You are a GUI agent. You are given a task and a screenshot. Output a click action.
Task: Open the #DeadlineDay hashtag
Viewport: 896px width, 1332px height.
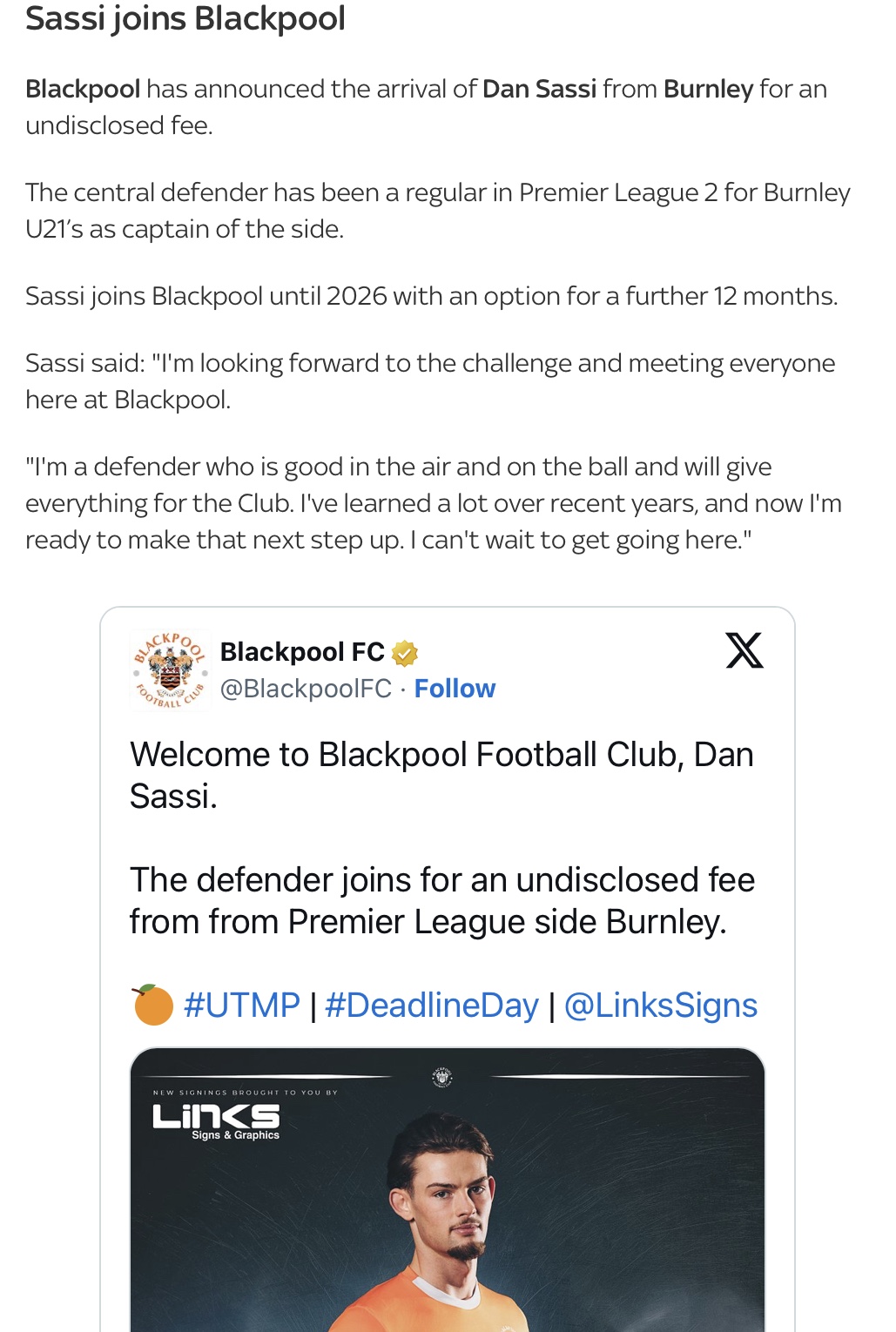tap(432, 1006)
